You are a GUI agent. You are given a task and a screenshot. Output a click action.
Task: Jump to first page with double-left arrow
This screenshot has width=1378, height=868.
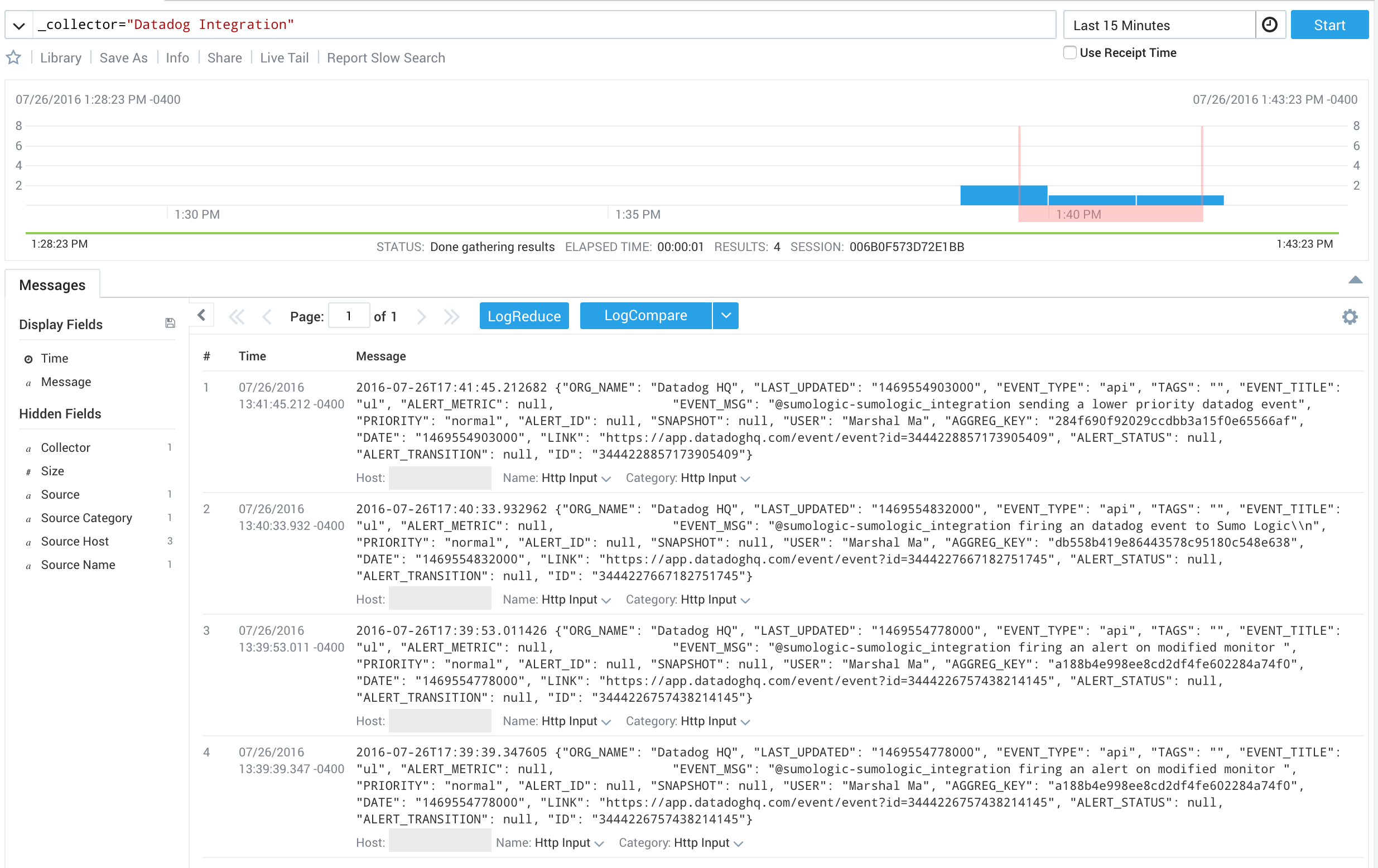[237, 315]
